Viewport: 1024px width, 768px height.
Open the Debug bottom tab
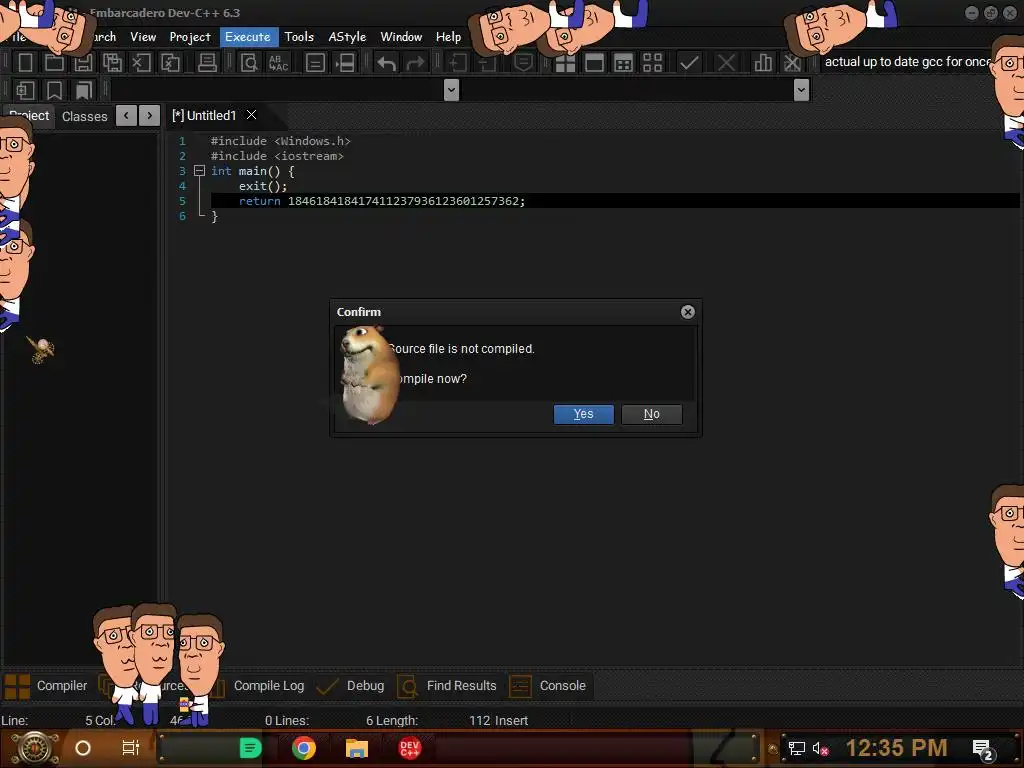[351, 686]
